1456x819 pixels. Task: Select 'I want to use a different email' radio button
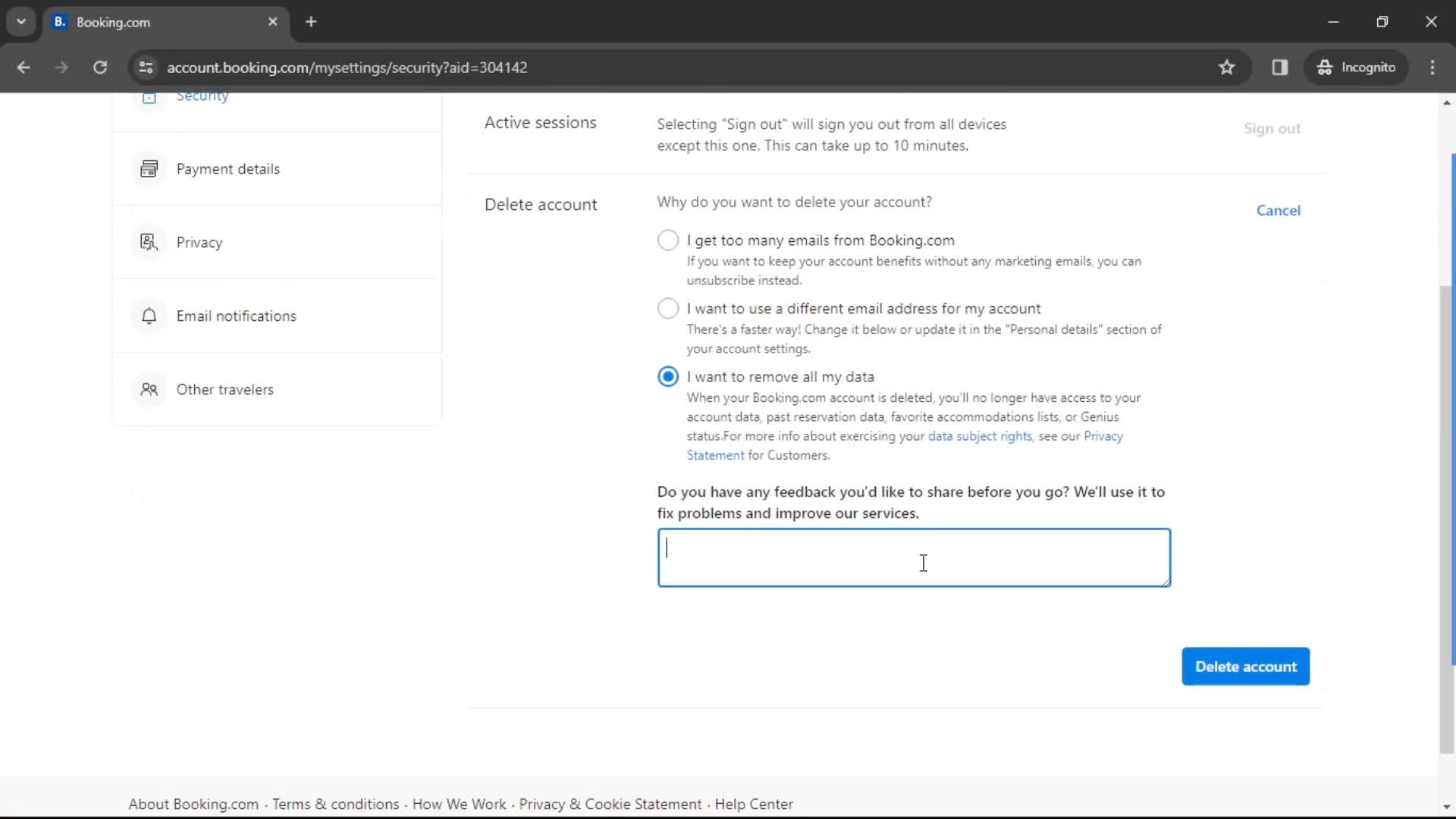(668, 308)
